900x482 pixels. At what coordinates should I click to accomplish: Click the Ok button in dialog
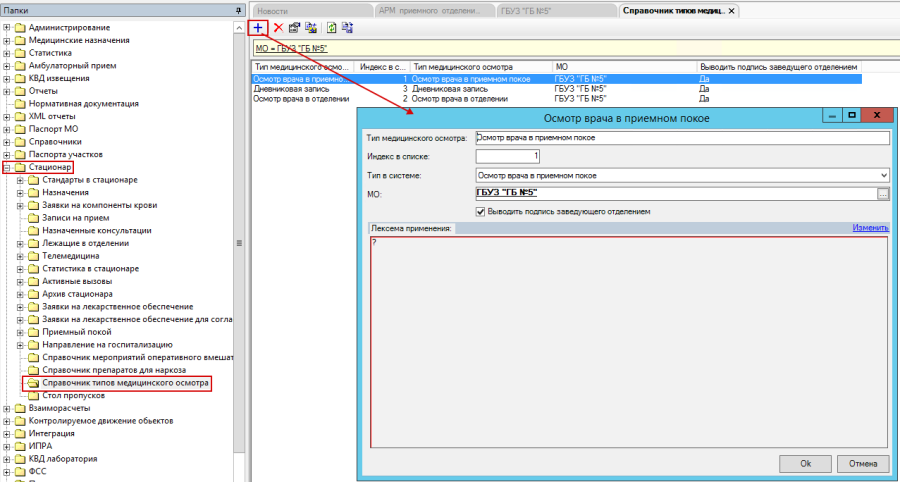click(x=805, y=464)
